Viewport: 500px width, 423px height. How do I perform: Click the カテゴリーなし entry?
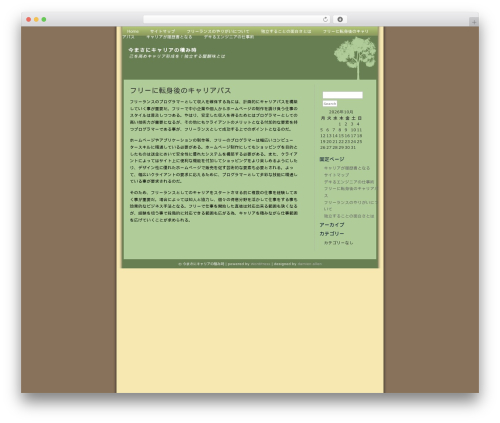tap(339, 243)
